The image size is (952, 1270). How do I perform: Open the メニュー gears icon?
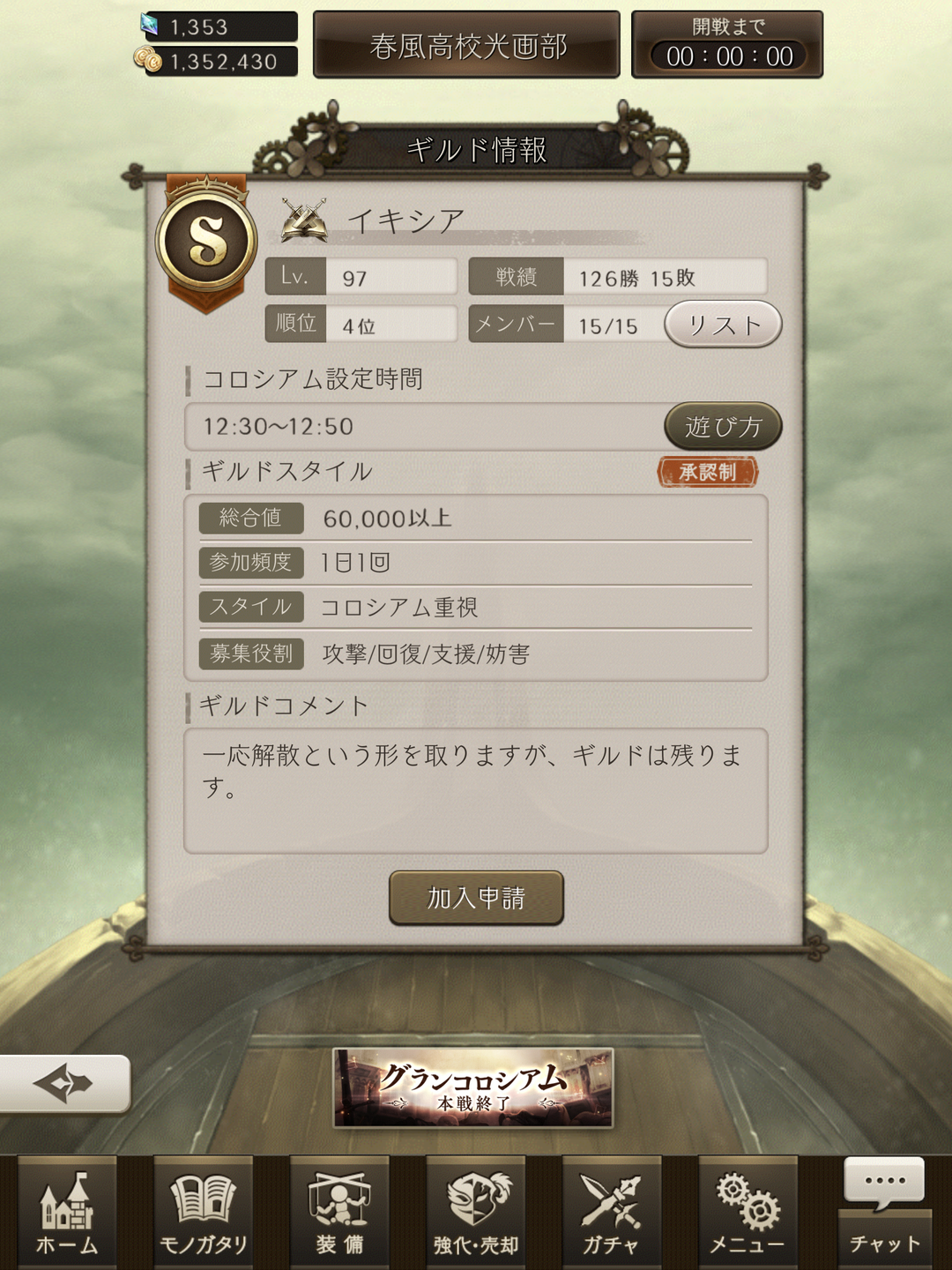pos(747,1212)
